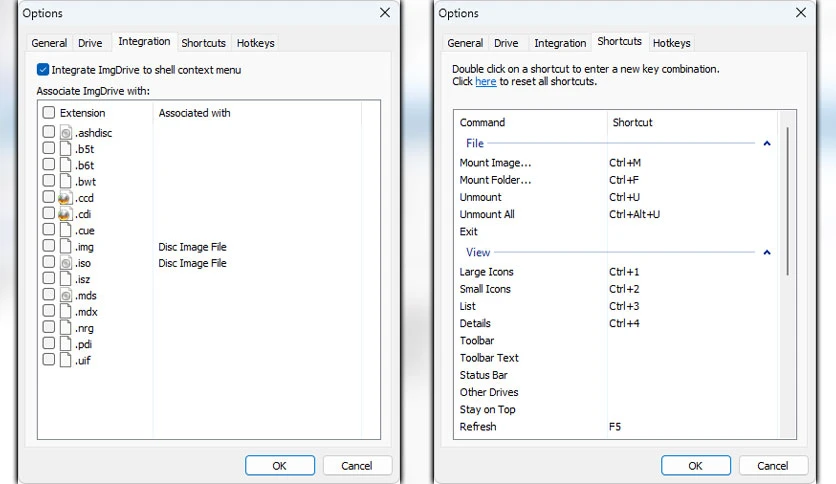Click the .isz file icon
Viewport: 836px width, 484px height.
[66, 279]
